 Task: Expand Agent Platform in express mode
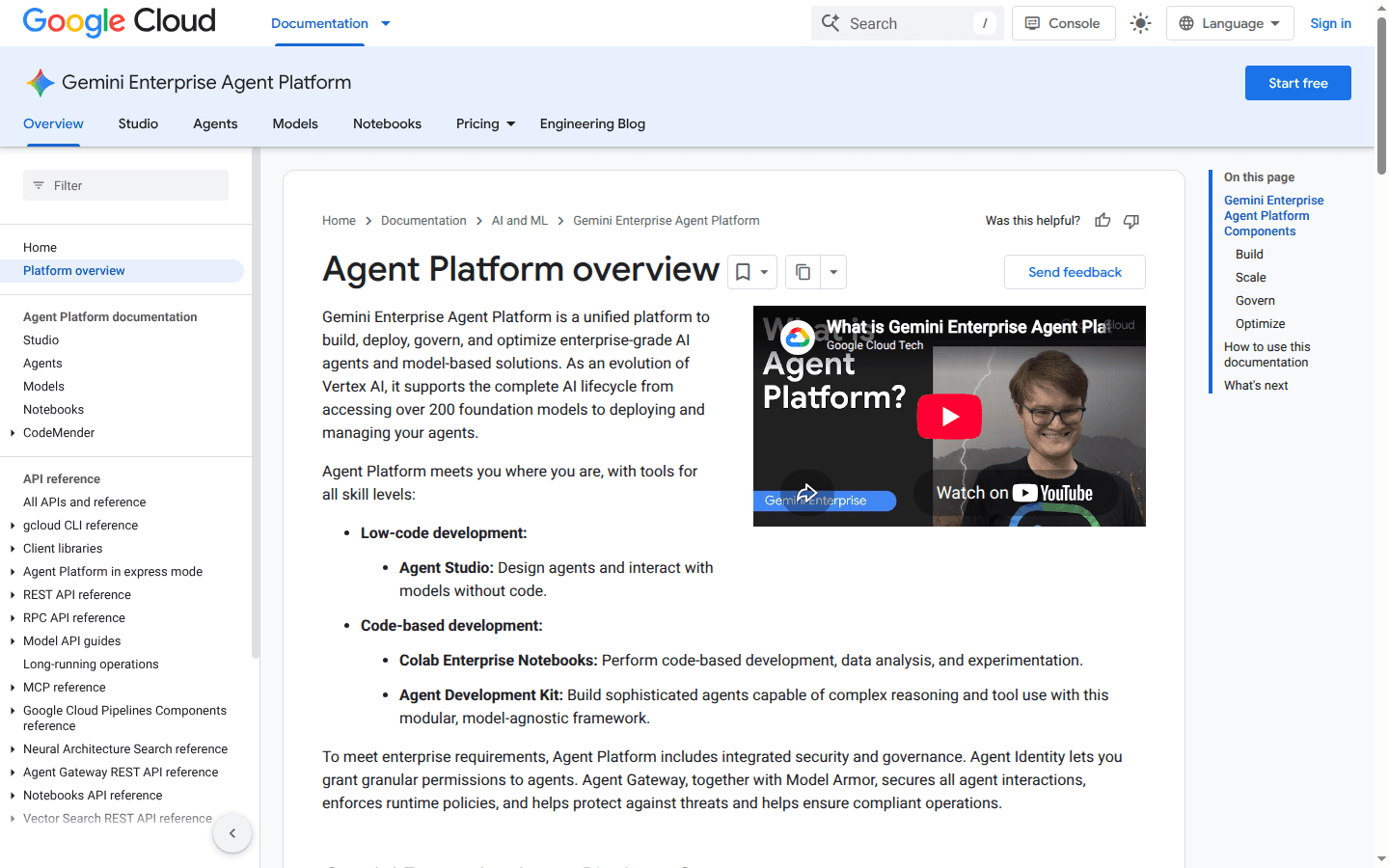pyautogui.click(x=13, y=572)
